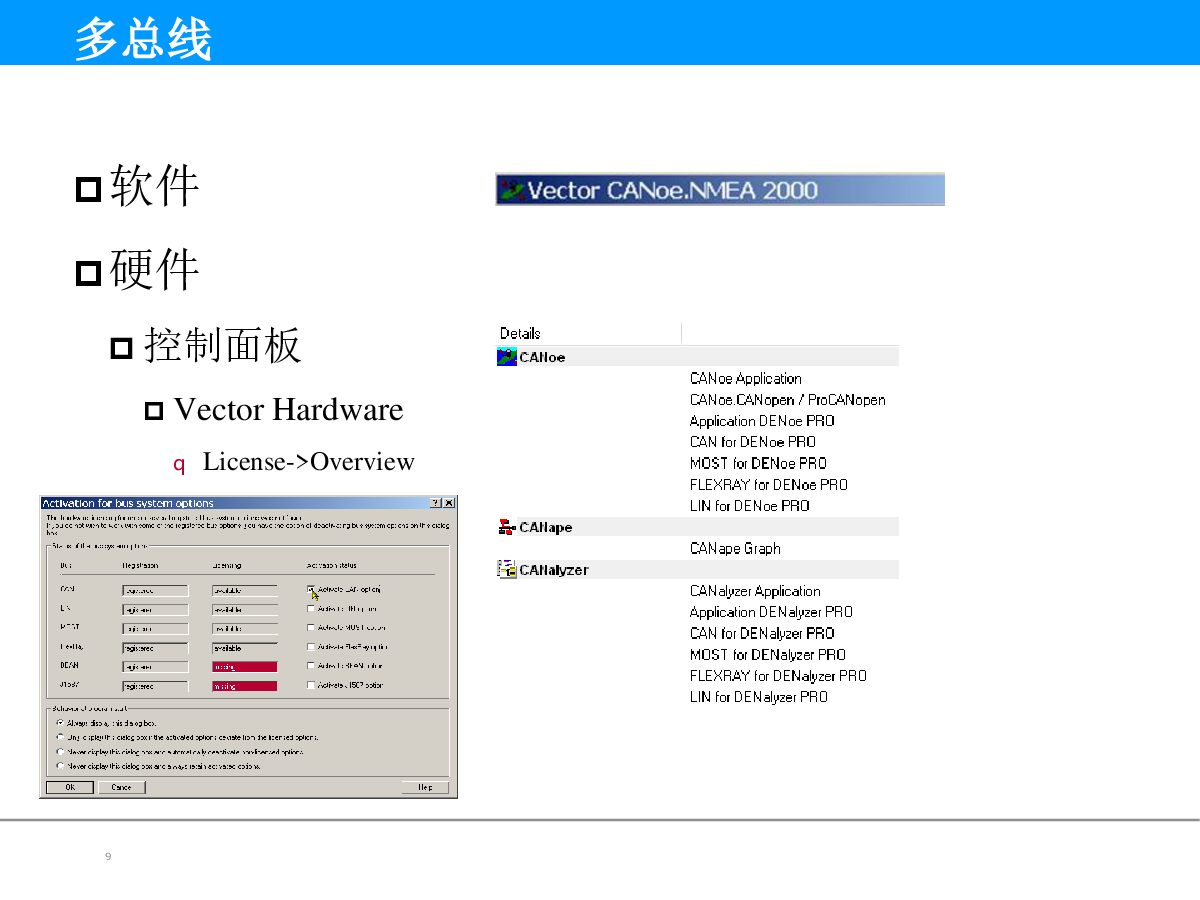Screen dimensions: 1200x900
Task: Click the 'License->Overview' bullet text
Action: 308,461
